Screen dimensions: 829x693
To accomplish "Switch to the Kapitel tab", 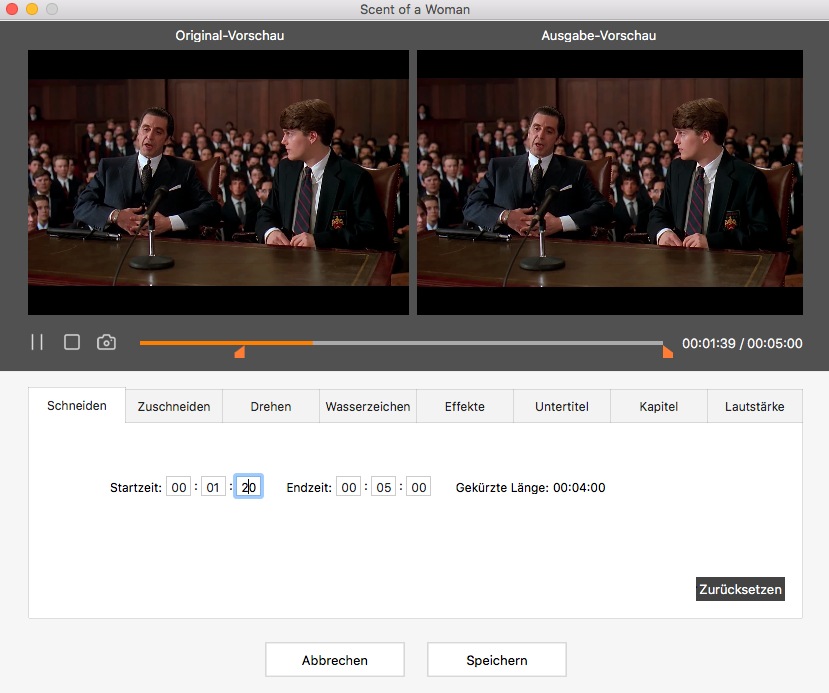I will point(659,406).
